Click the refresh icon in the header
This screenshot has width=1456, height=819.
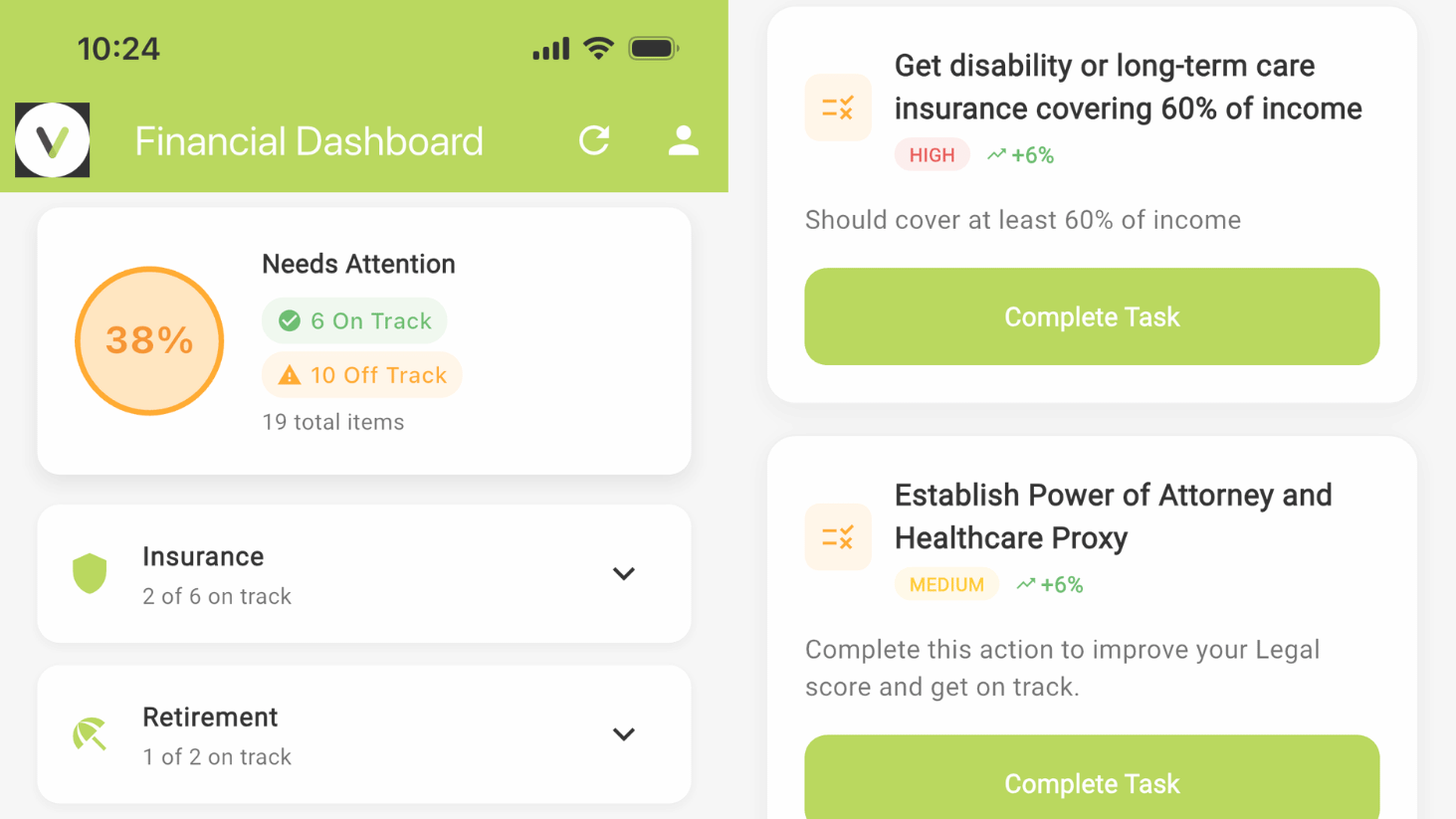(x=594, y=140)
